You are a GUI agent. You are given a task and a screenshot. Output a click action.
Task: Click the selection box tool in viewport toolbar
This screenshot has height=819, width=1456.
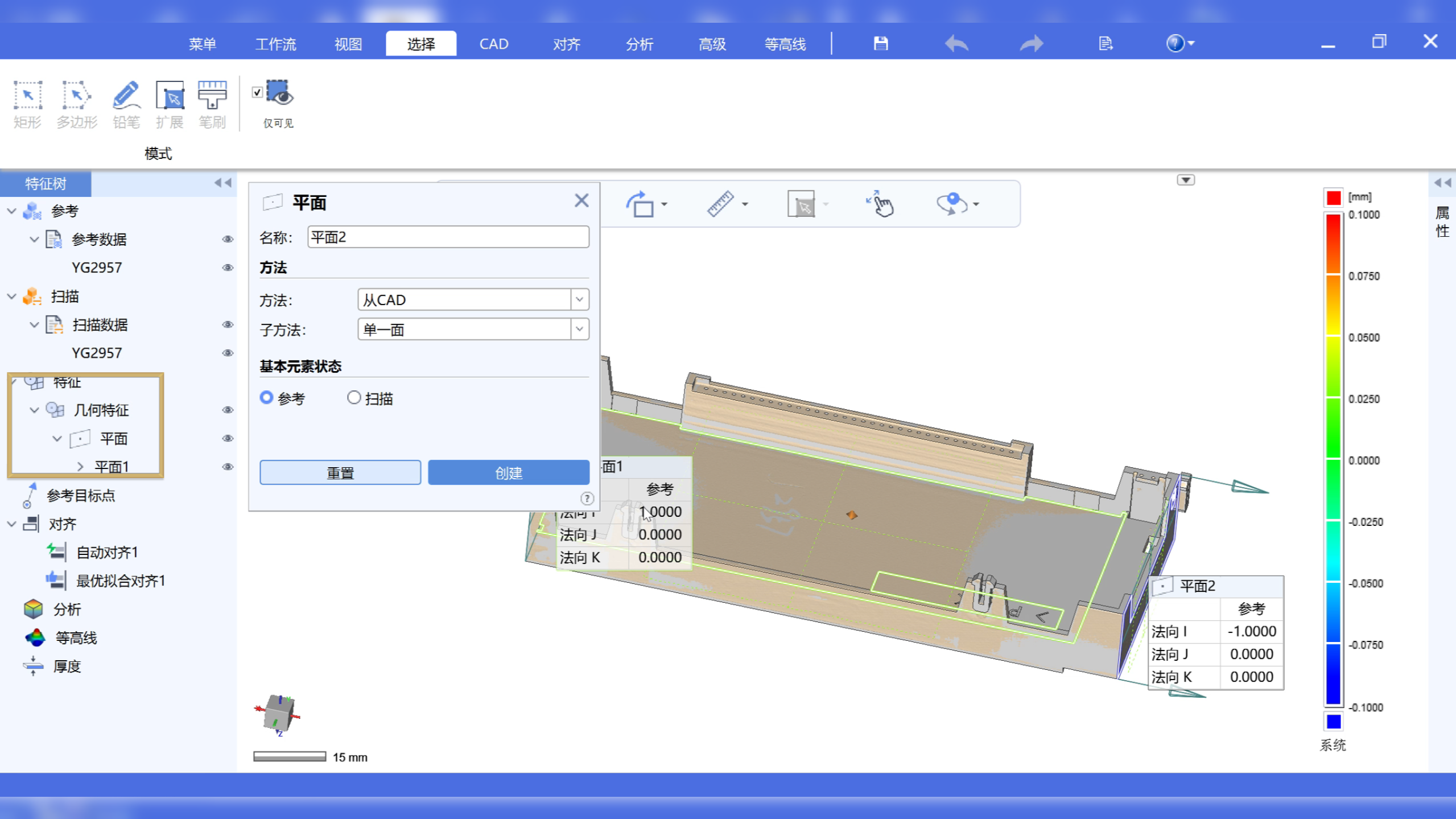pos(801,204)
